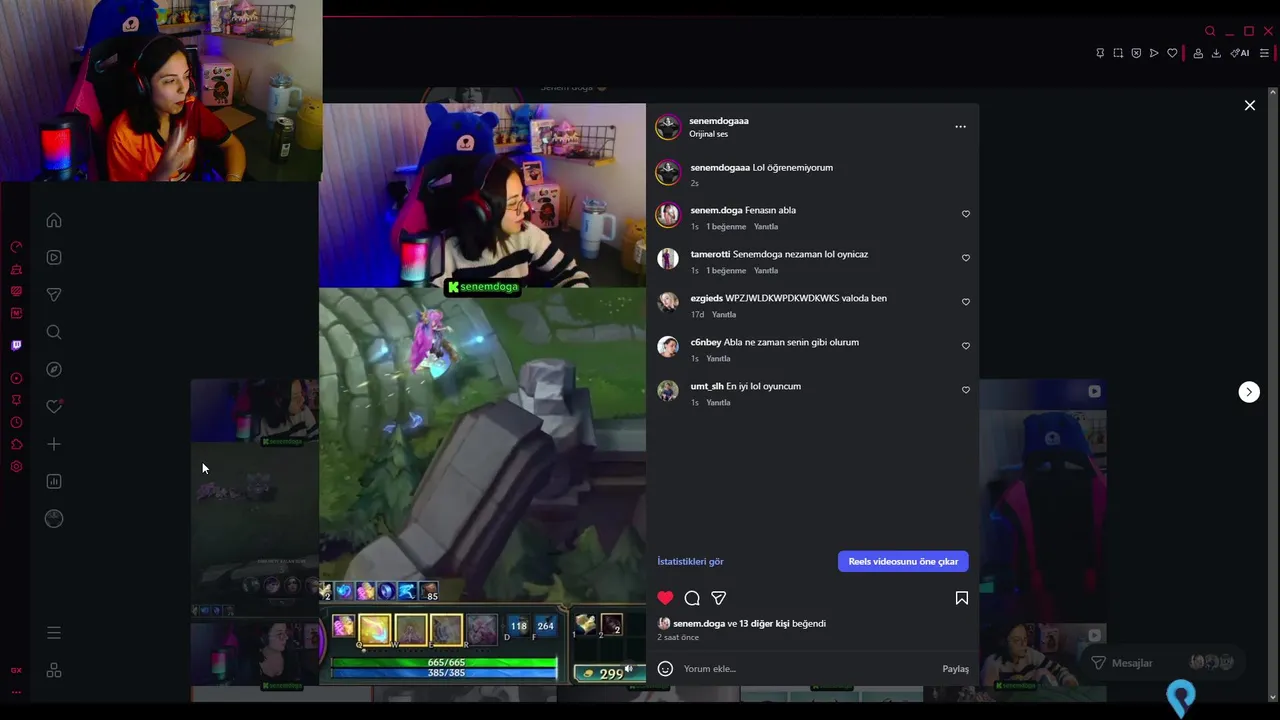Take a snapshot with dashed-square icon

(1118, 53)
